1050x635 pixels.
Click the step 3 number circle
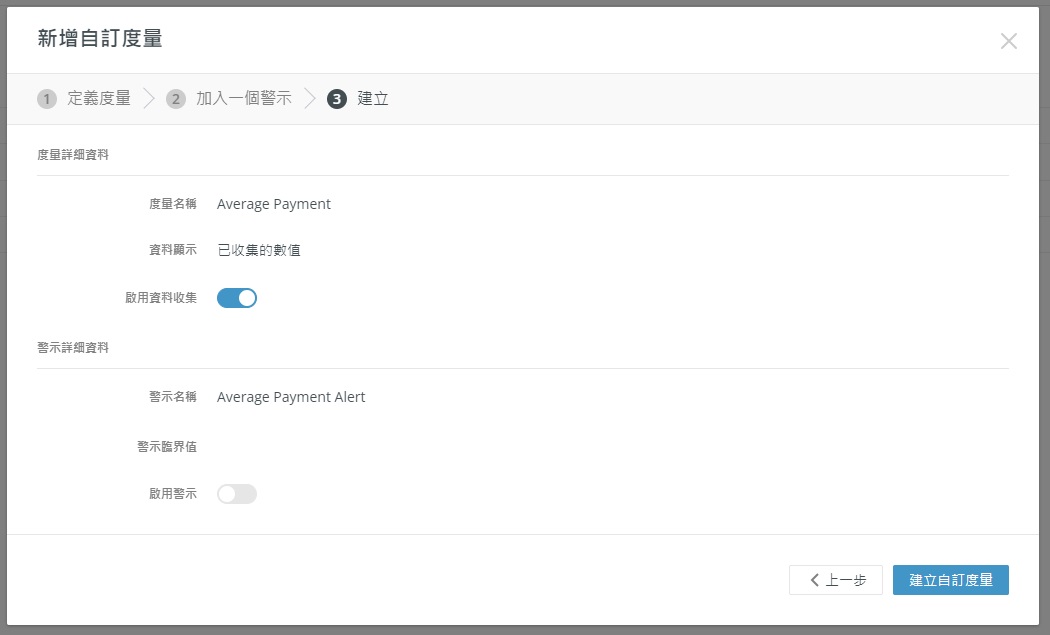(337, 99)
